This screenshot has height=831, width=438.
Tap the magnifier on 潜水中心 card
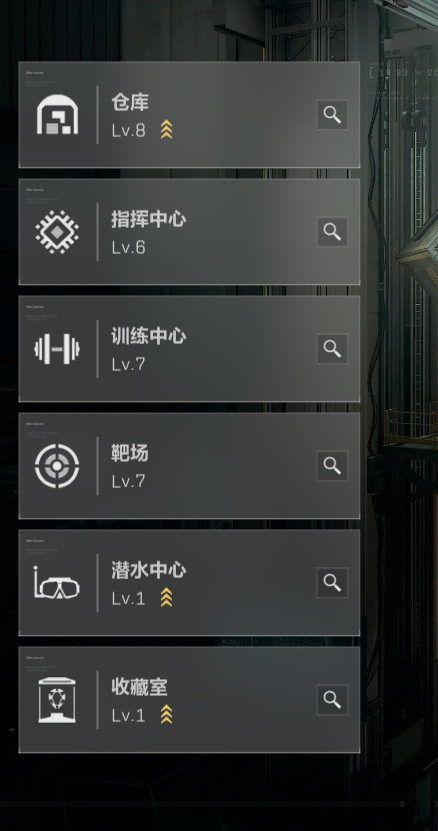click(332, 583)
